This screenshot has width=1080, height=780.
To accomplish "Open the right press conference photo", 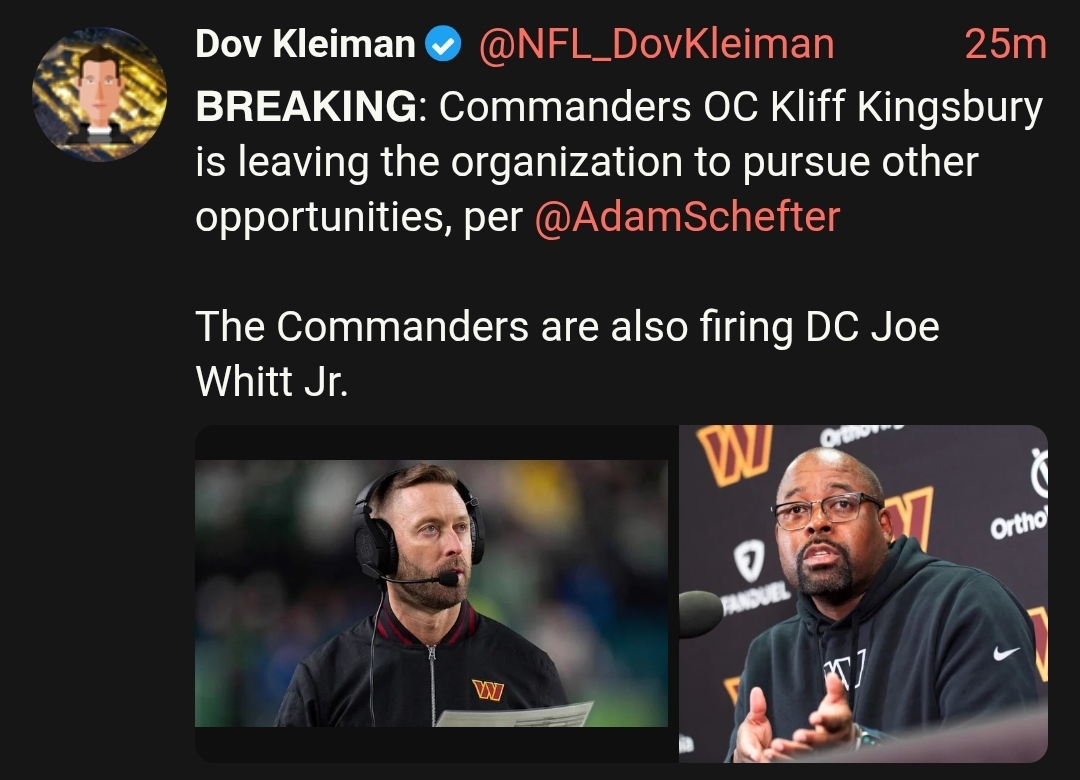I will (863, 593).
